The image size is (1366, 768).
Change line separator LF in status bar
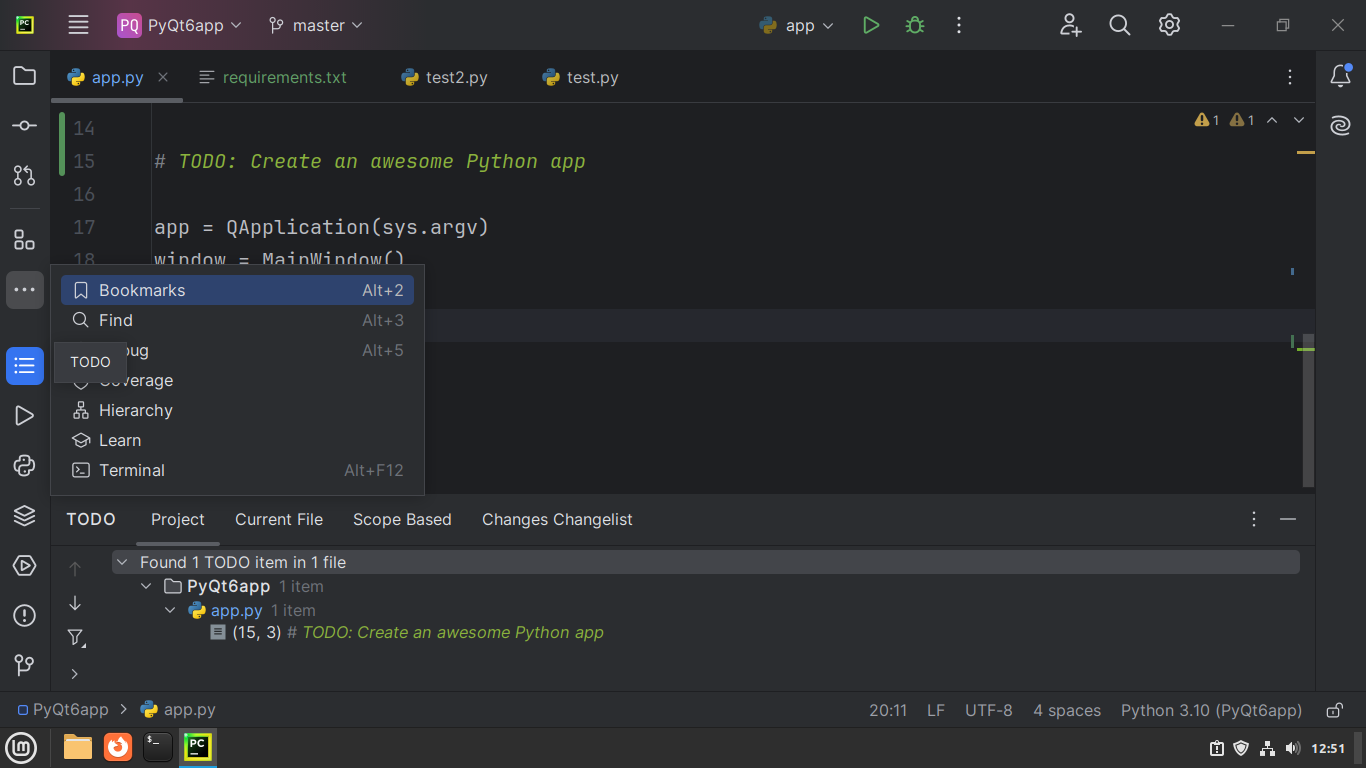pos(936,710)
